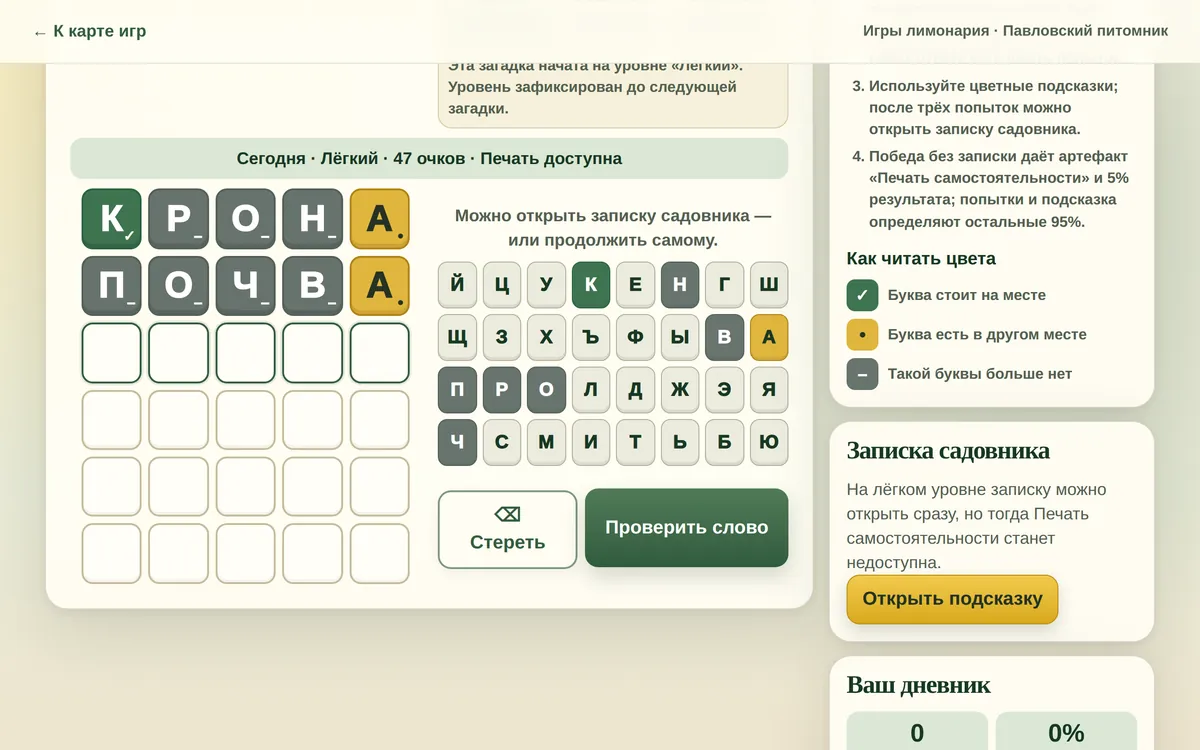Click the «Проверить слово» button
The width and height of the screenshot is (1200, 750).
click(686, 528)
